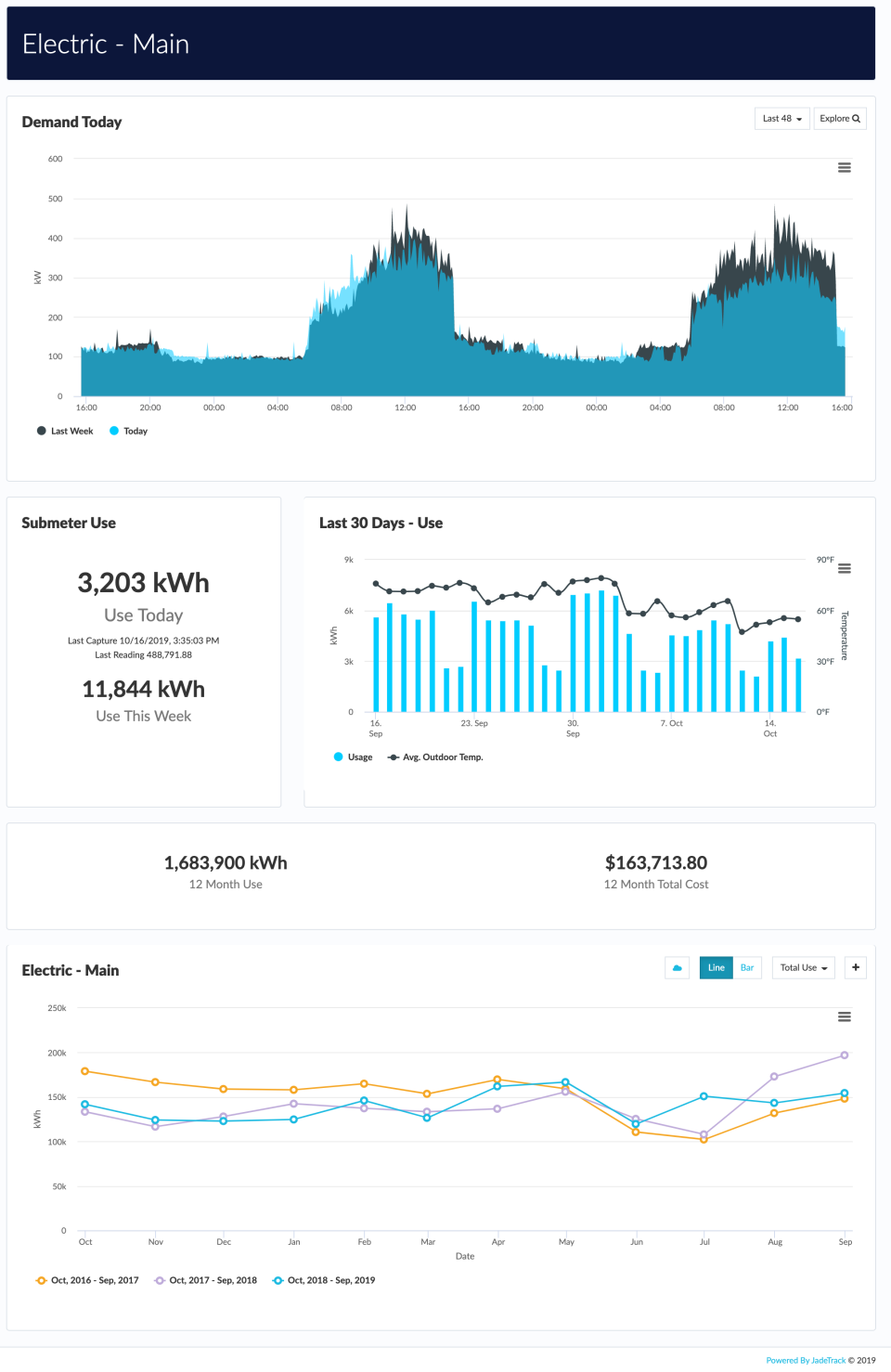Toggle Oct, 2016 - Sep, 2017 series

(87, 1281)
